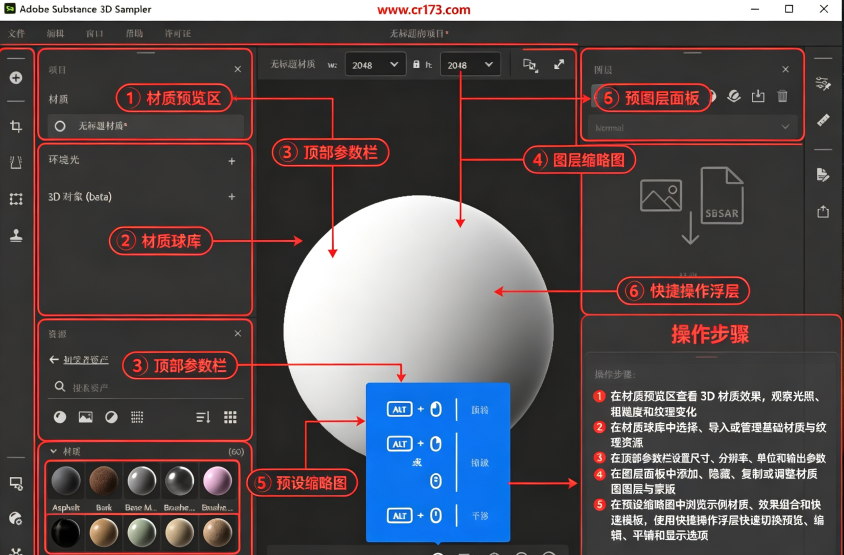Image resolution: width=844 pixels, height=555 pixels.
Task: Open the width 2048 dropdown
Action: [x=375, y=65]
